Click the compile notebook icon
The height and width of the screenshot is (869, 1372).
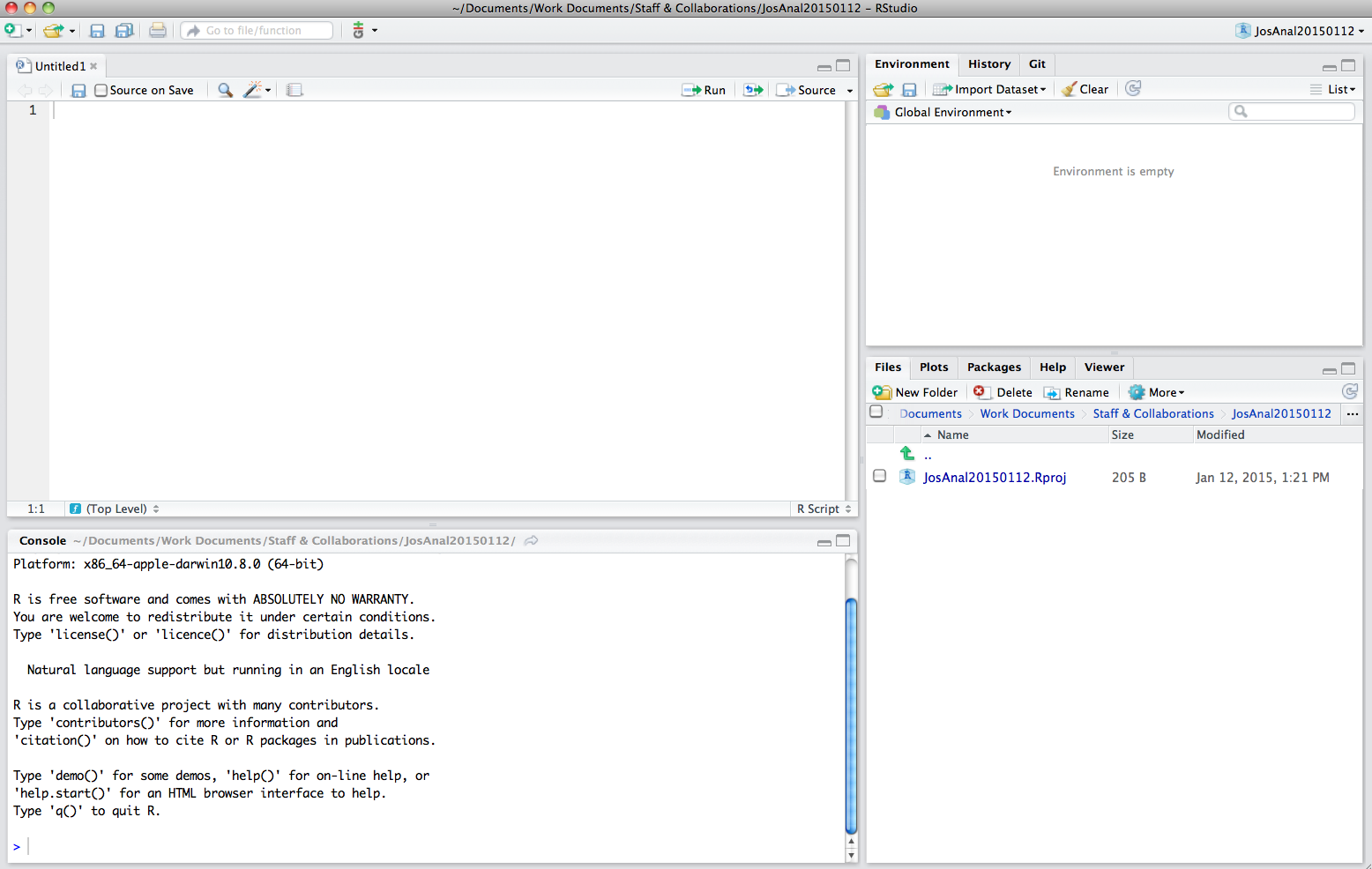click(x=295, y=90)
